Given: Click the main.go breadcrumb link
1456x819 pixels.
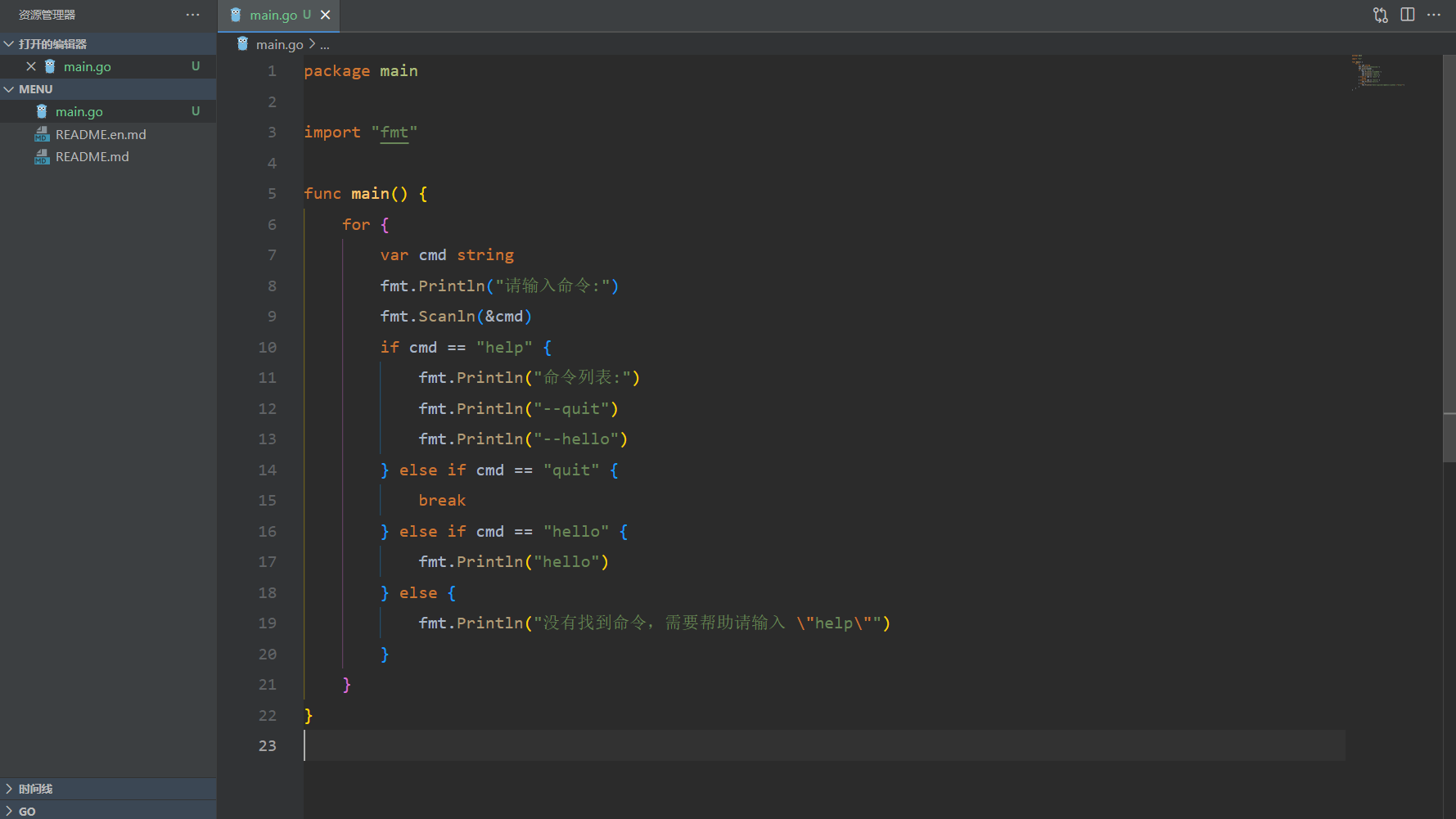Looking at the screenshot, I should pyautogui.click(x=279, y=44).
